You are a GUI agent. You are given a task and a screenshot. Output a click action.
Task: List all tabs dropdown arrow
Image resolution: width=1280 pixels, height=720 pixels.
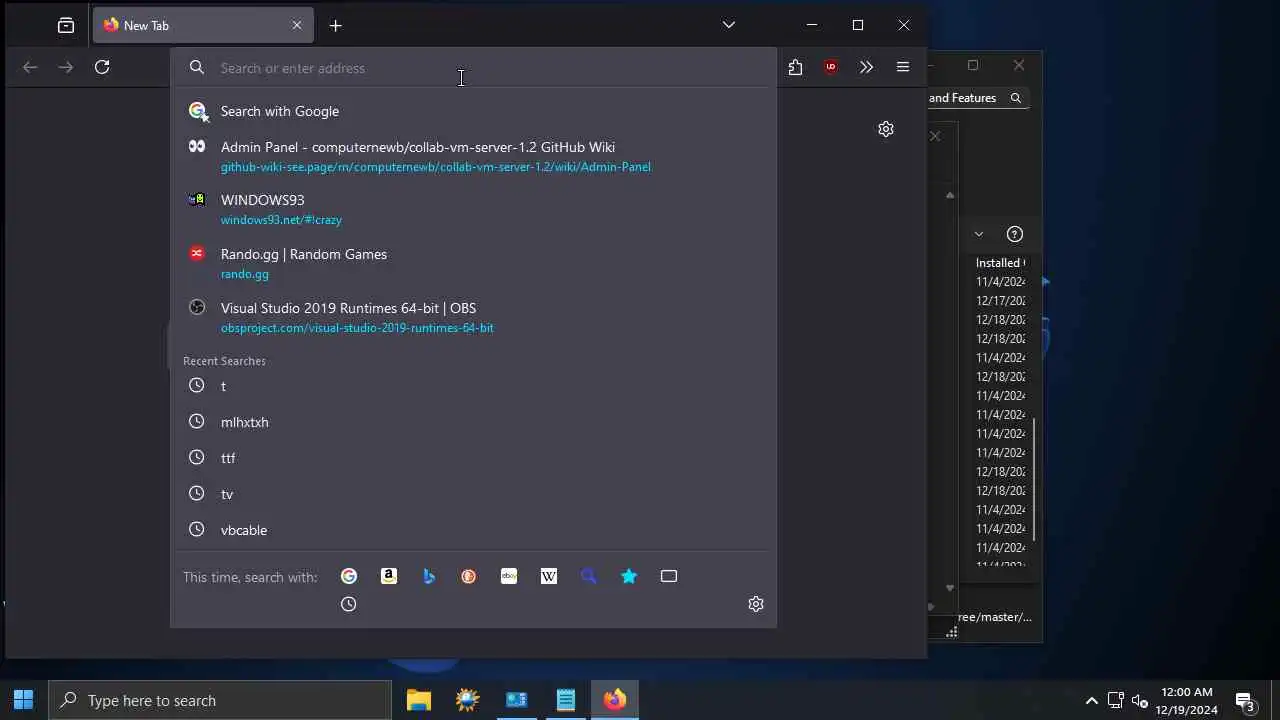click(x=729, y=25)
